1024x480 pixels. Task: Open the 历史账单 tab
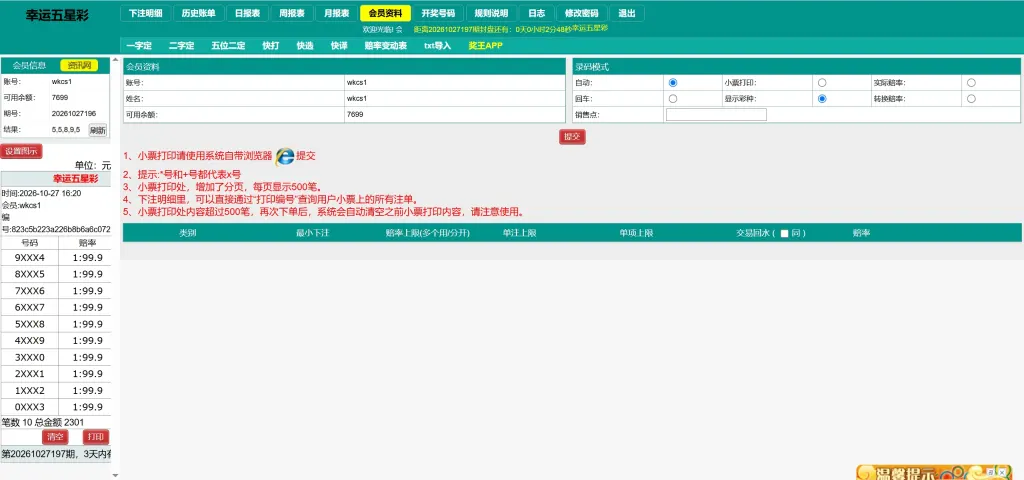[199, 13]
